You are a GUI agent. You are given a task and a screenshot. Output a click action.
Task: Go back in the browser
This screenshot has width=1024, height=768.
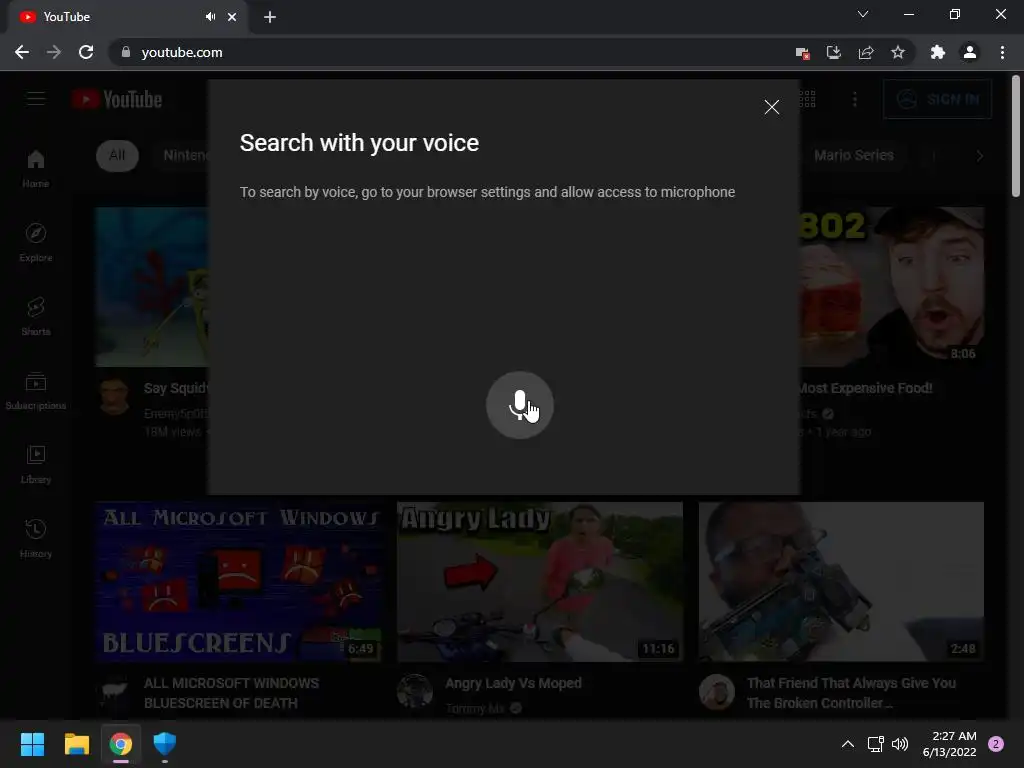point(22,52)
